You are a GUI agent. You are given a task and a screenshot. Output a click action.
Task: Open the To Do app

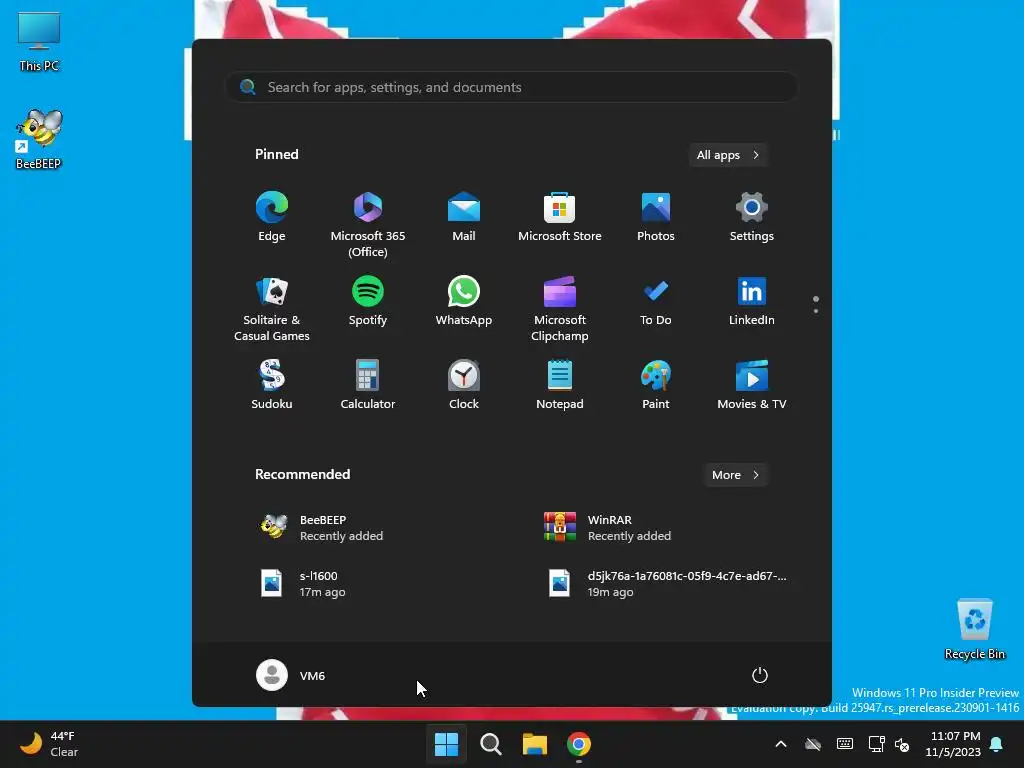point(656,302)
